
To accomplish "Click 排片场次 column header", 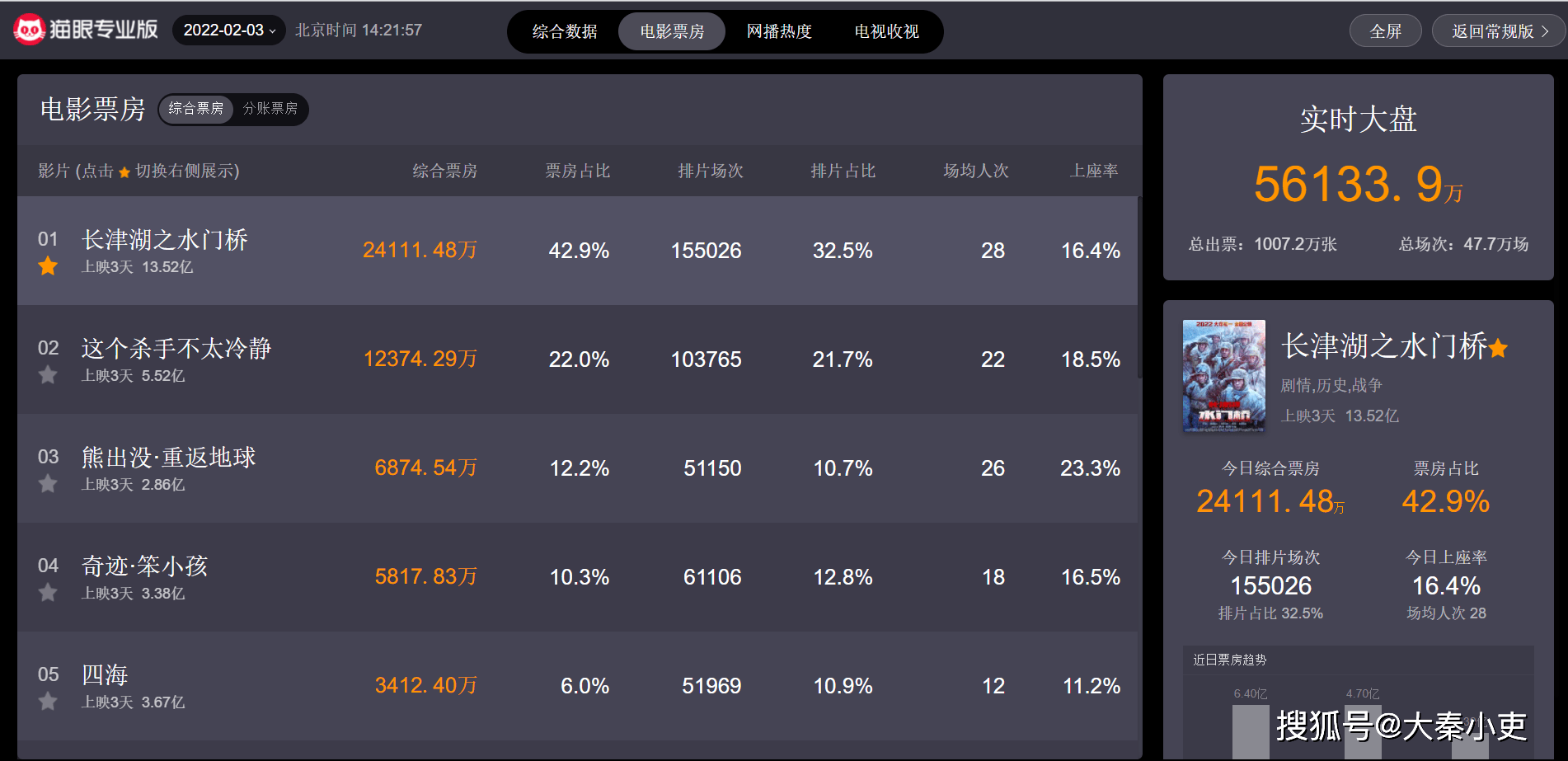I will pos(711,171).
